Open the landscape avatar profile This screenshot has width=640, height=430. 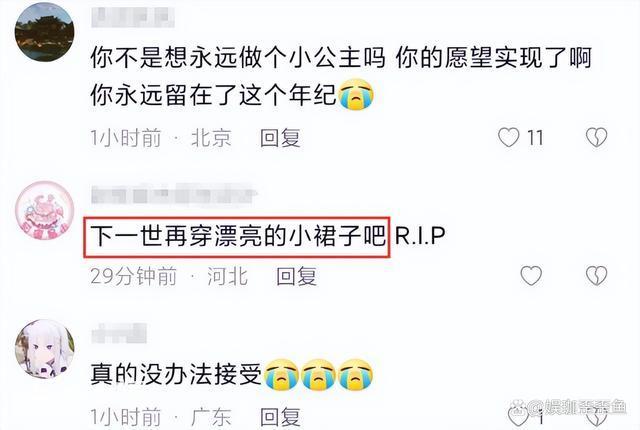44,32
